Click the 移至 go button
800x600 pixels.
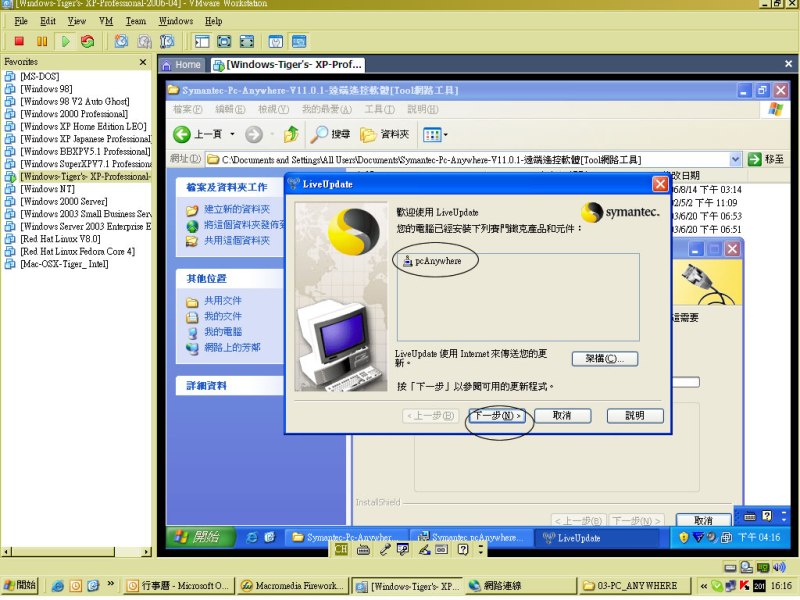[766, 160]
